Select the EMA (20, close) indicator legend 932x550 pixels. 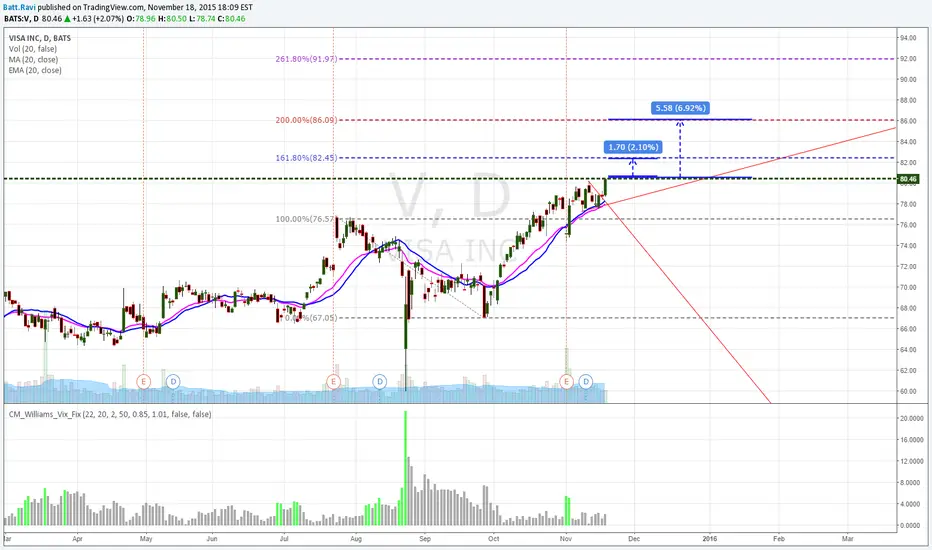point(35,70)
